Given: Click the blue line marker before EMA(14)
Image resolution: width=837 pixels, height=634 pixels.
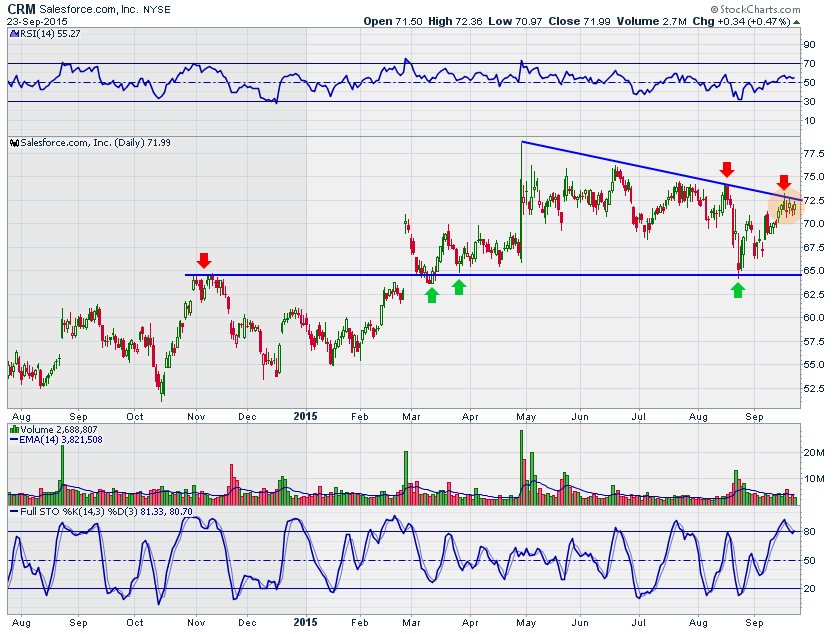Looking at the screenshot, I should coord(14,440).
